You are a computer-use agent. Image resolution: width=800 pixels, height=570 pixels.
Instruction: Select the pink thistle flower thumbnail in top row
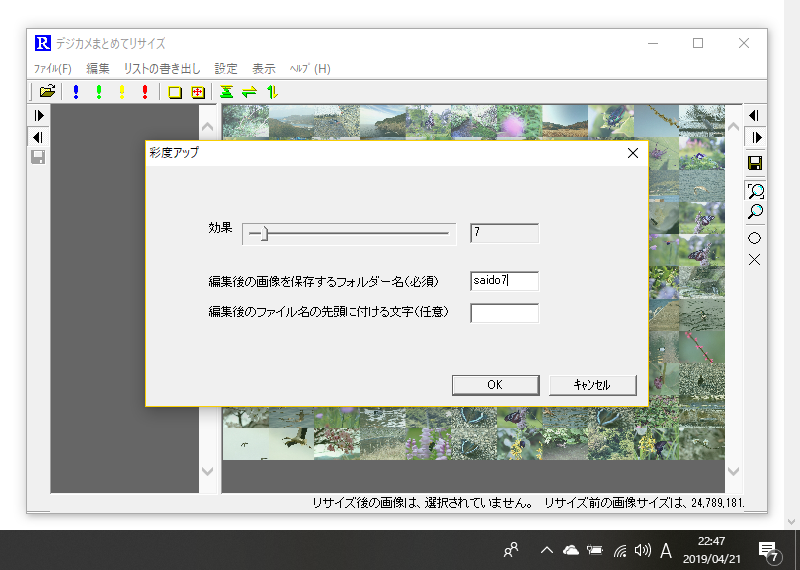point(519,122)
